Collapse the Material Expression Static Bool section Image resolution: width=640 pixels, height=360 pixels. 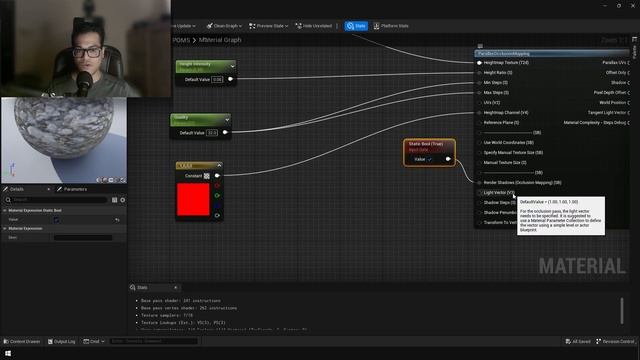5,211
